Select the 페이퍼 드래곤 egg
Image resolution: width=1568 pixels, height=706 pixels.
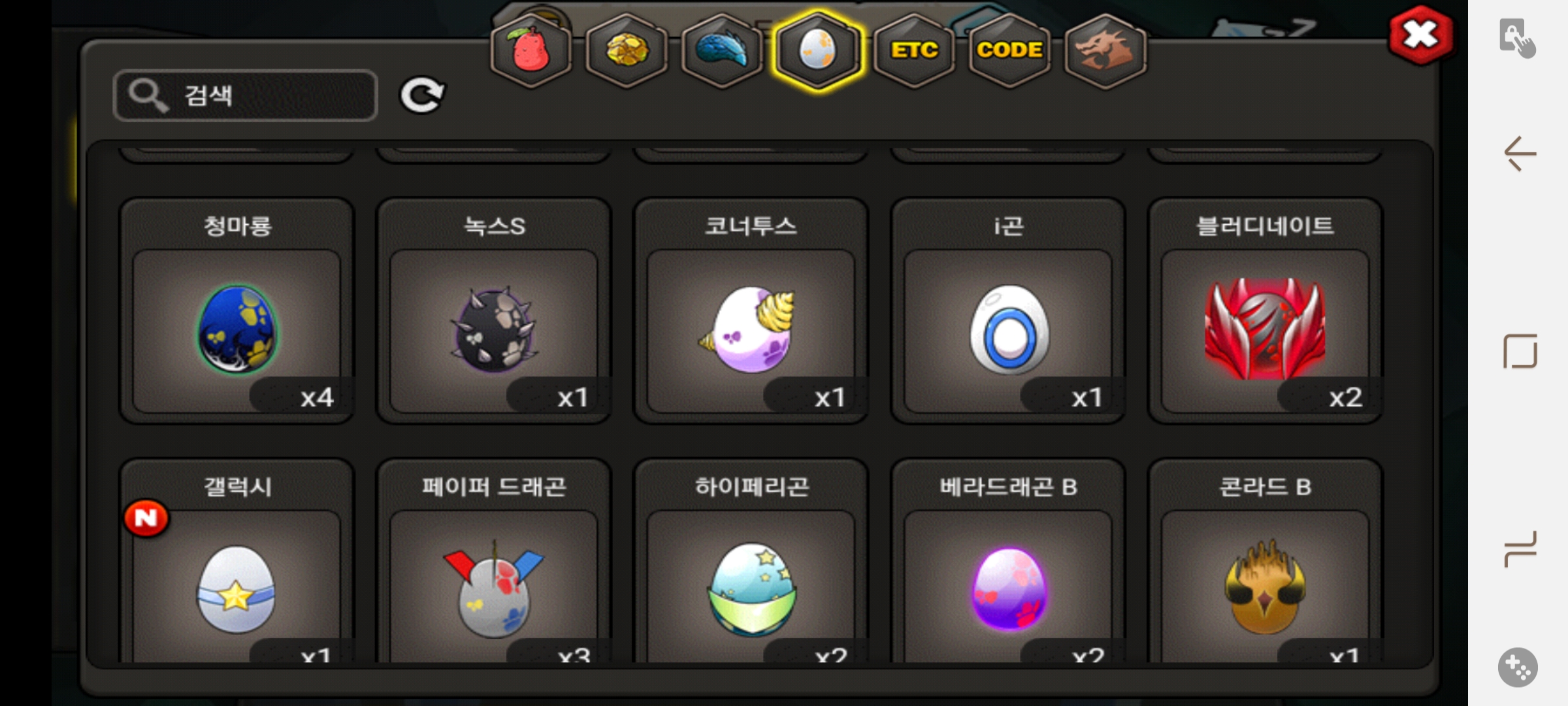pyautogui.click(x=494, y=562)
